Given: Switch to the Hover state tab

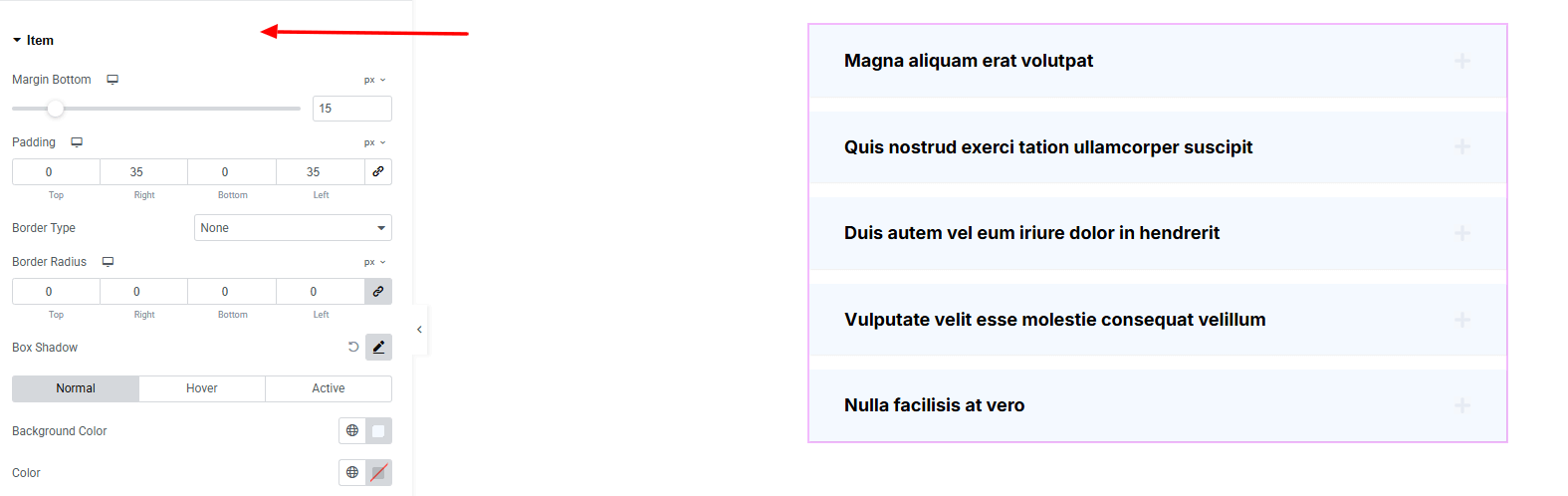Looking at the screenshot, I should click(202, 388).
